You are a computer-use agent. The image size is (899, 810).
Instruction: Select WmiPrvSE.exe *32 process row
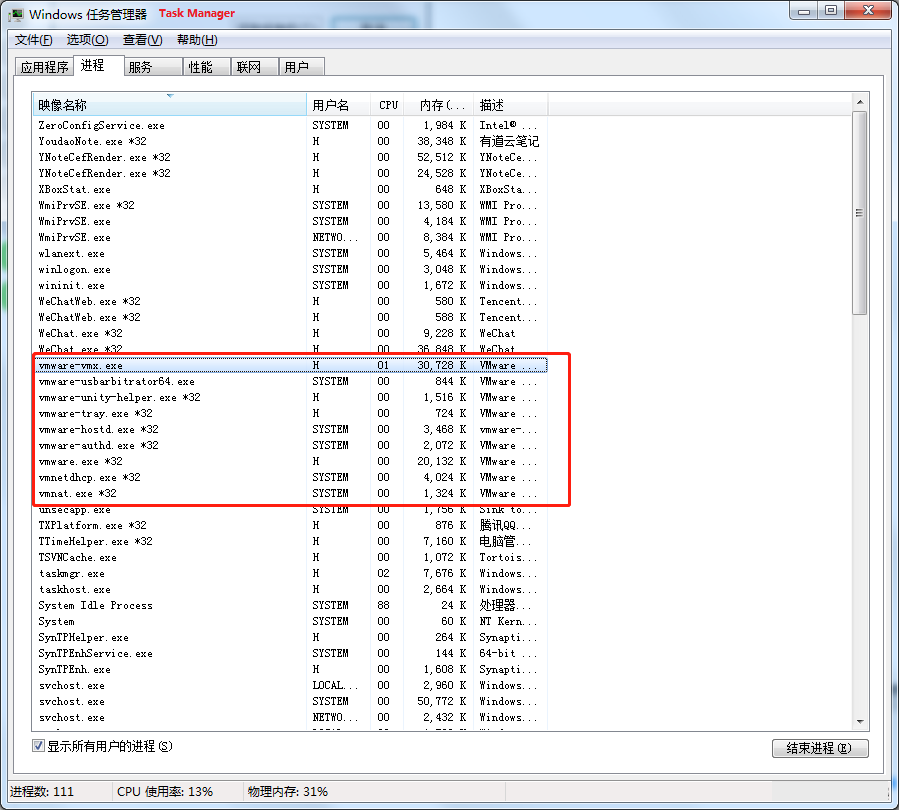290,205
